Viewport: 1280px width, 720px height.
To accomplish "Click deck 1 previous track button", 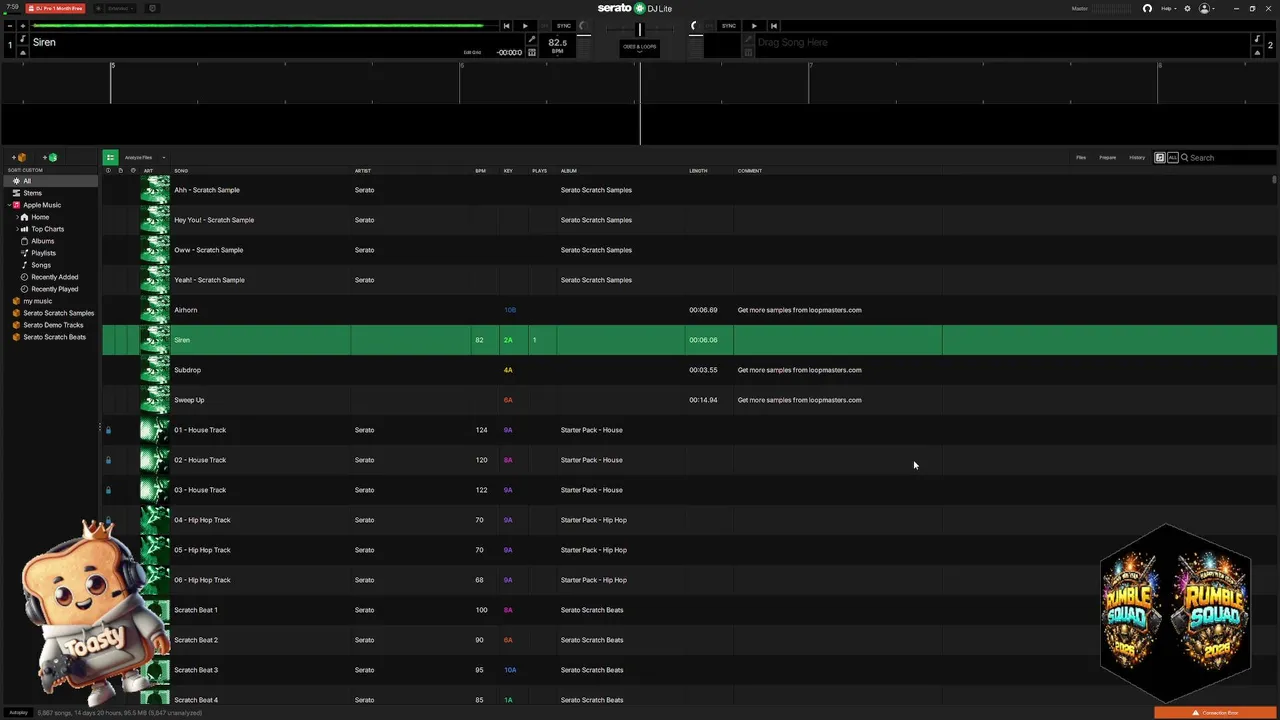I will click(x=506, y=26).
